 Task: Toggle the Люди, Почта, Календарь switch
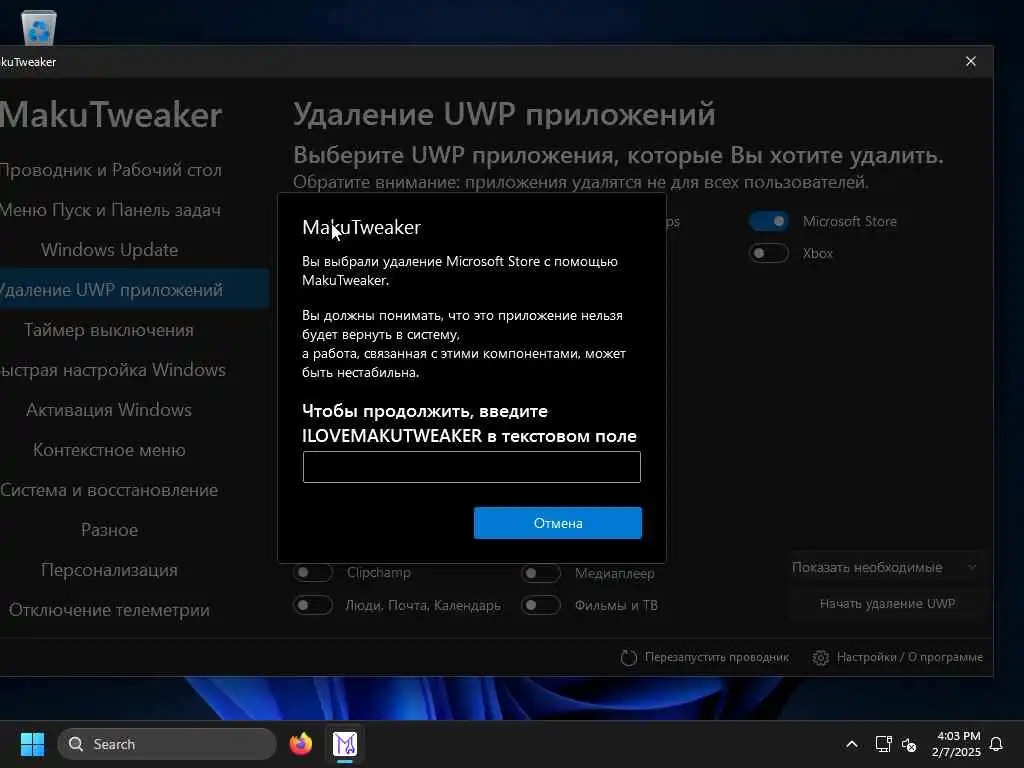(x=313, y=605)
